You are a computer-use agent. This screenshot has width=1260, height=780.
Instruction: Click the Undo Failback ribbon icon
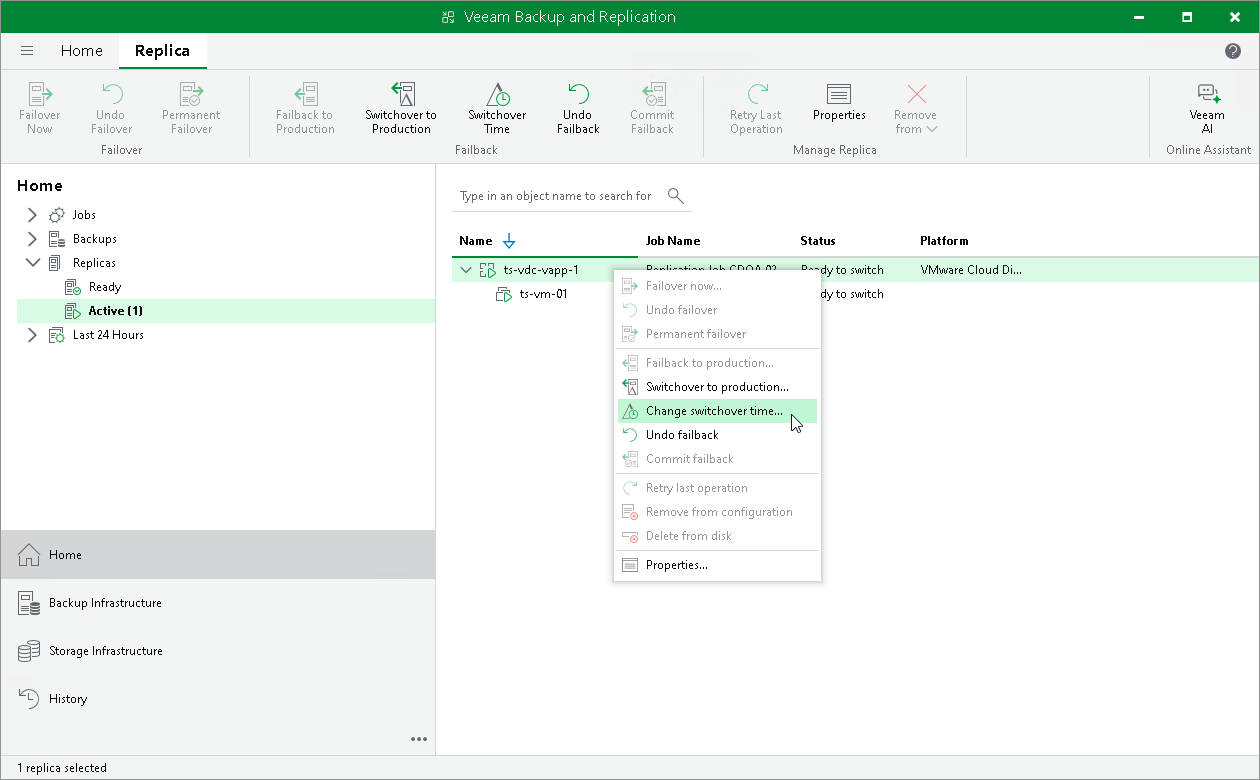(x=578, y=94)
